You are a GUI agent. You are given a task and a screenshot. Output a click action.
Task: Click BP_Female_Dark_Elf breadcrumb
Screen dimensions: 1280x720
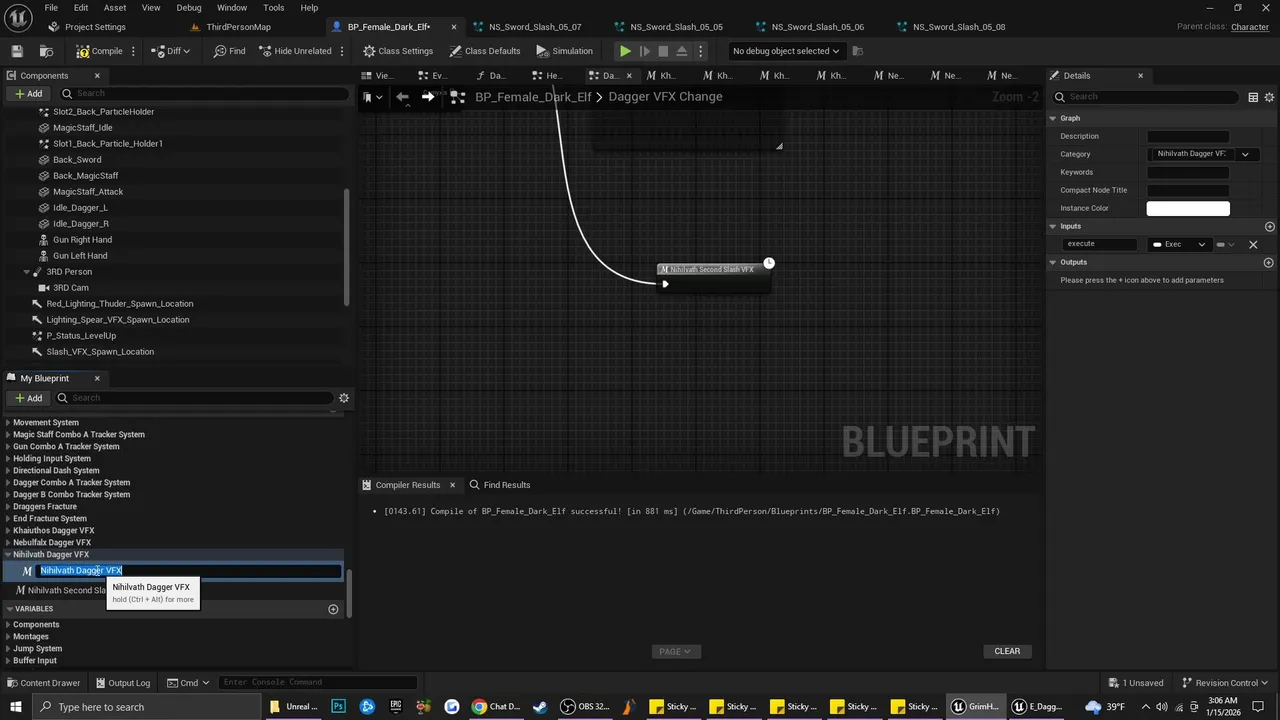tap(533, 97)
